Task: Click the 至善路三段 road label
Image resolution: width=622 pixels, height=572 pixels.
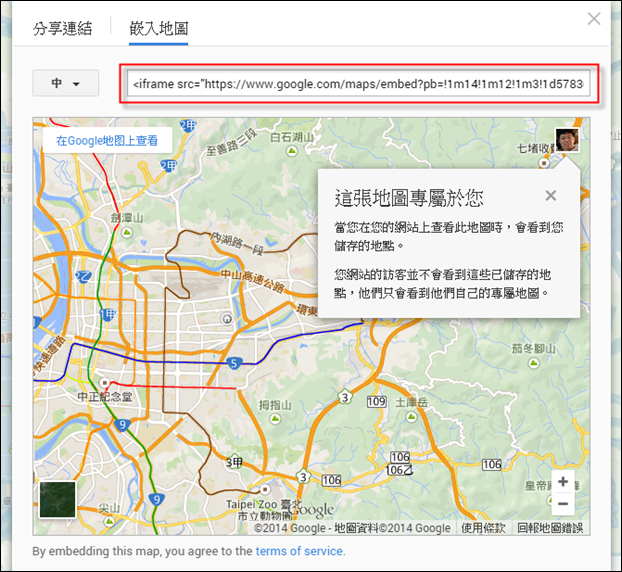Action: tap(232, 142)
